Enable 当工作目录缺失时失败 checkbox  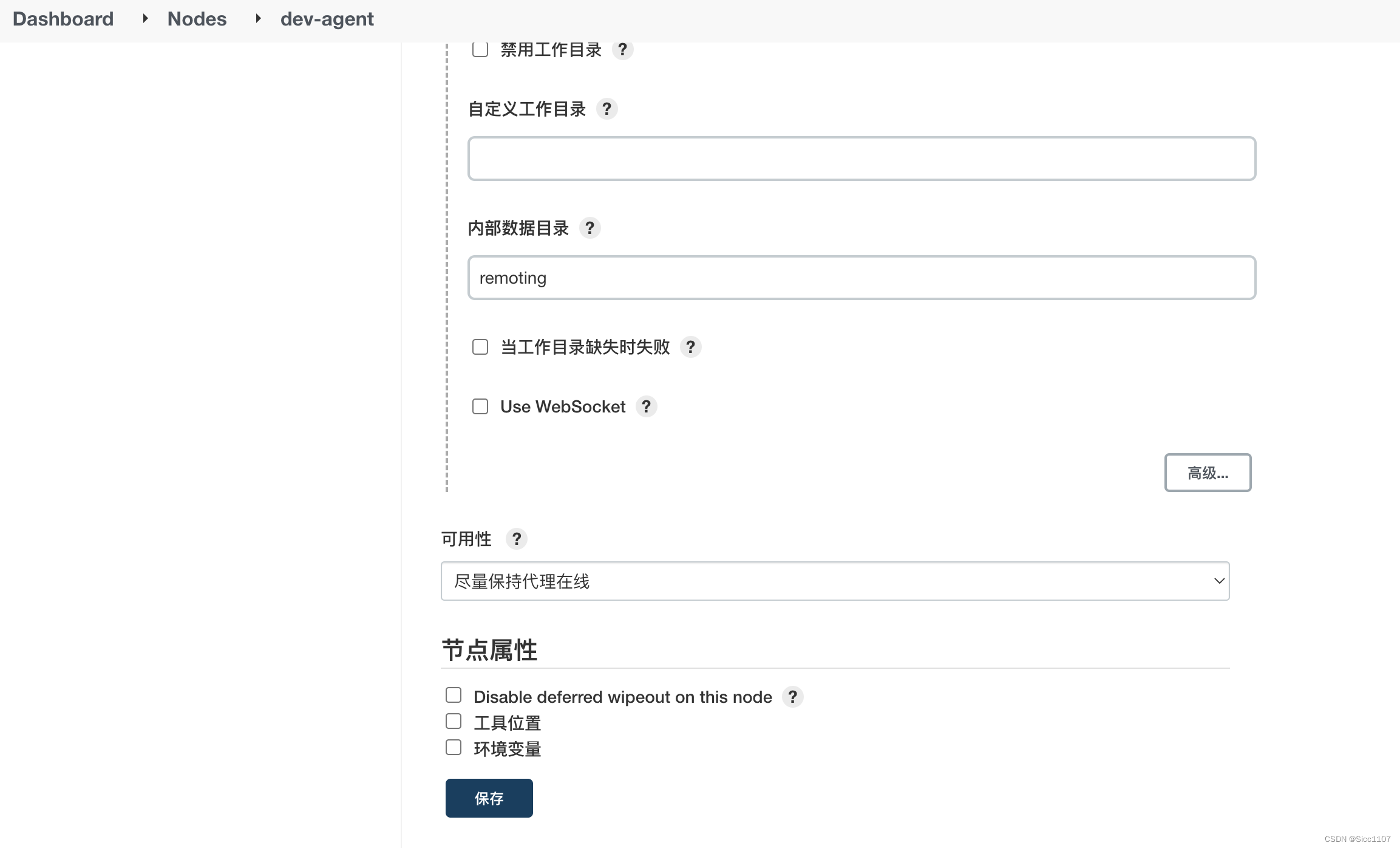pyautogui.click(x=480, y=347)
